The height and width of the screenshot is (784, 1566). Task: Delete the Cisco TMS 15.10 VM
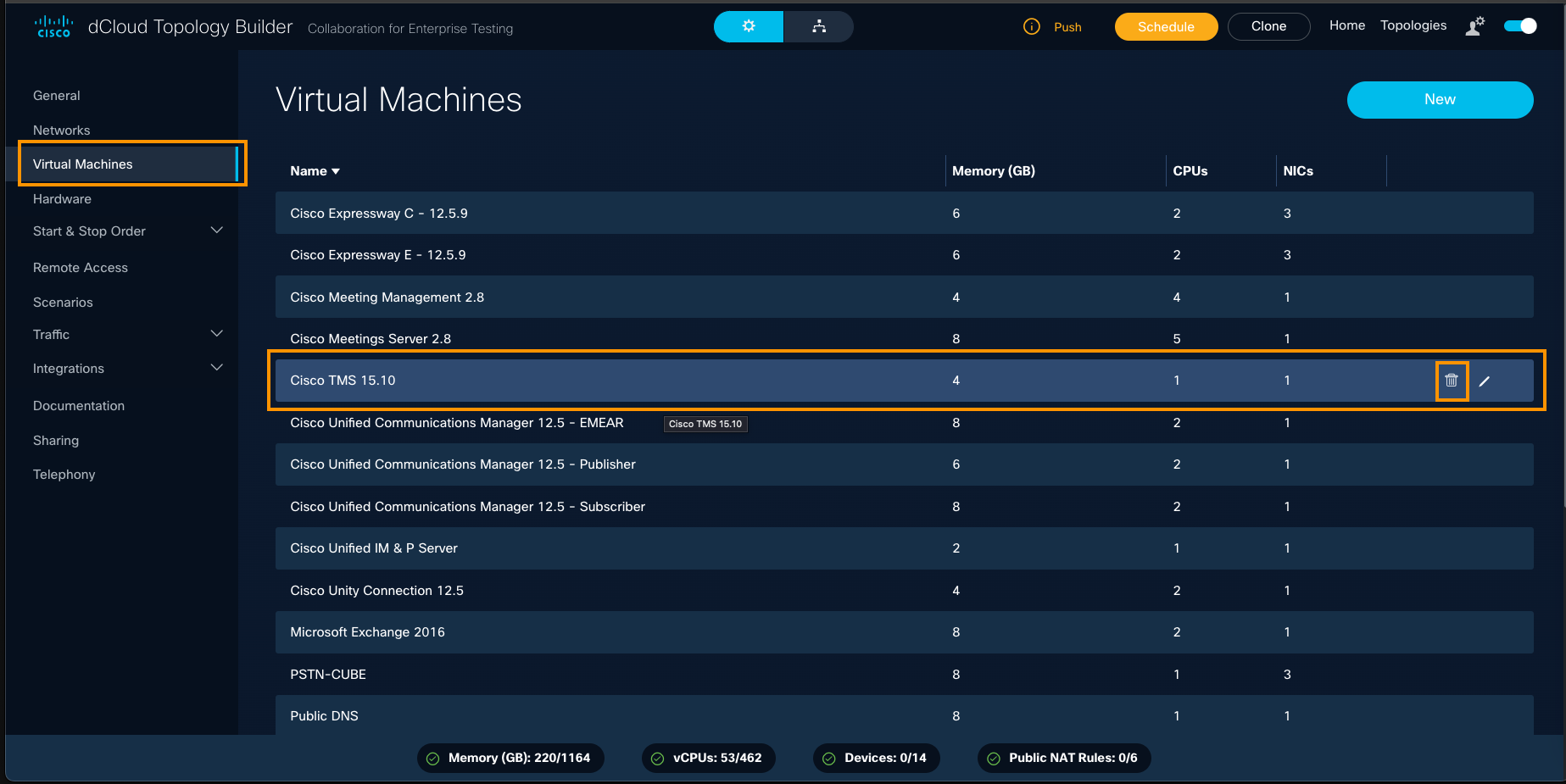1452,381
